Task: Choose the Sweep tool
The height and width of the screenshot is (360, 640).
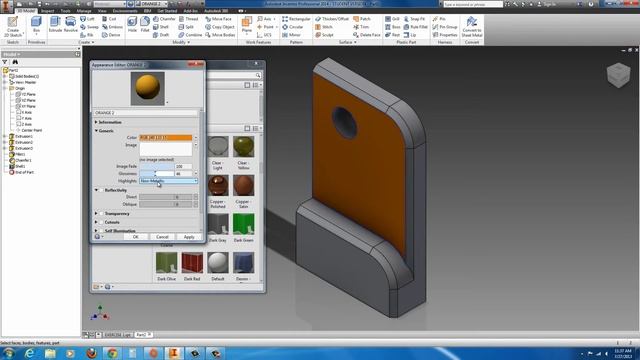Action: (x=89, y=27)
